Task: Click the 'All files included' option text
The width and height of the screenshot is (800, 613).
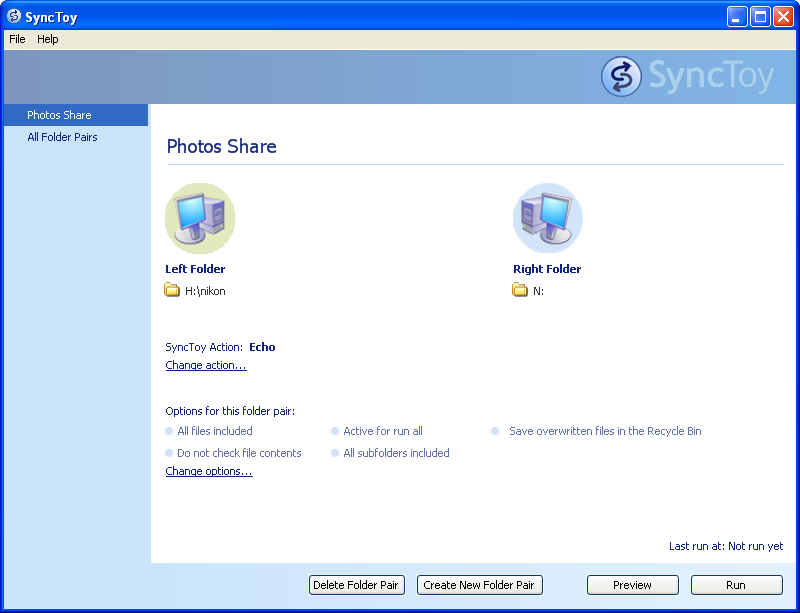Action: click(215, 431)
